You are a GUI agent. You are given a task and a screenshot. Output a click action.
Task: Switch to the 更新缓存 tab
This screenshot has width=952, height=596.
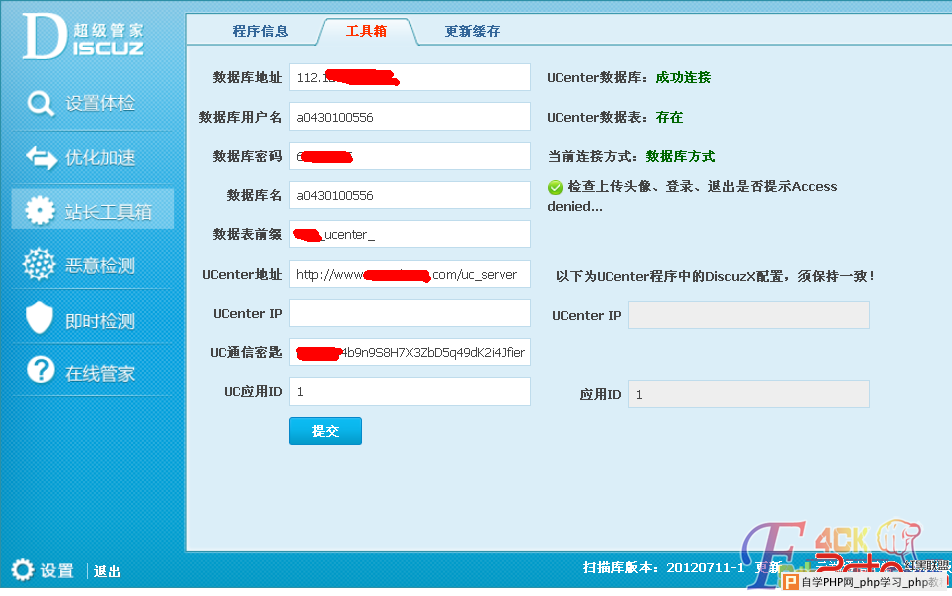point(472,31)
